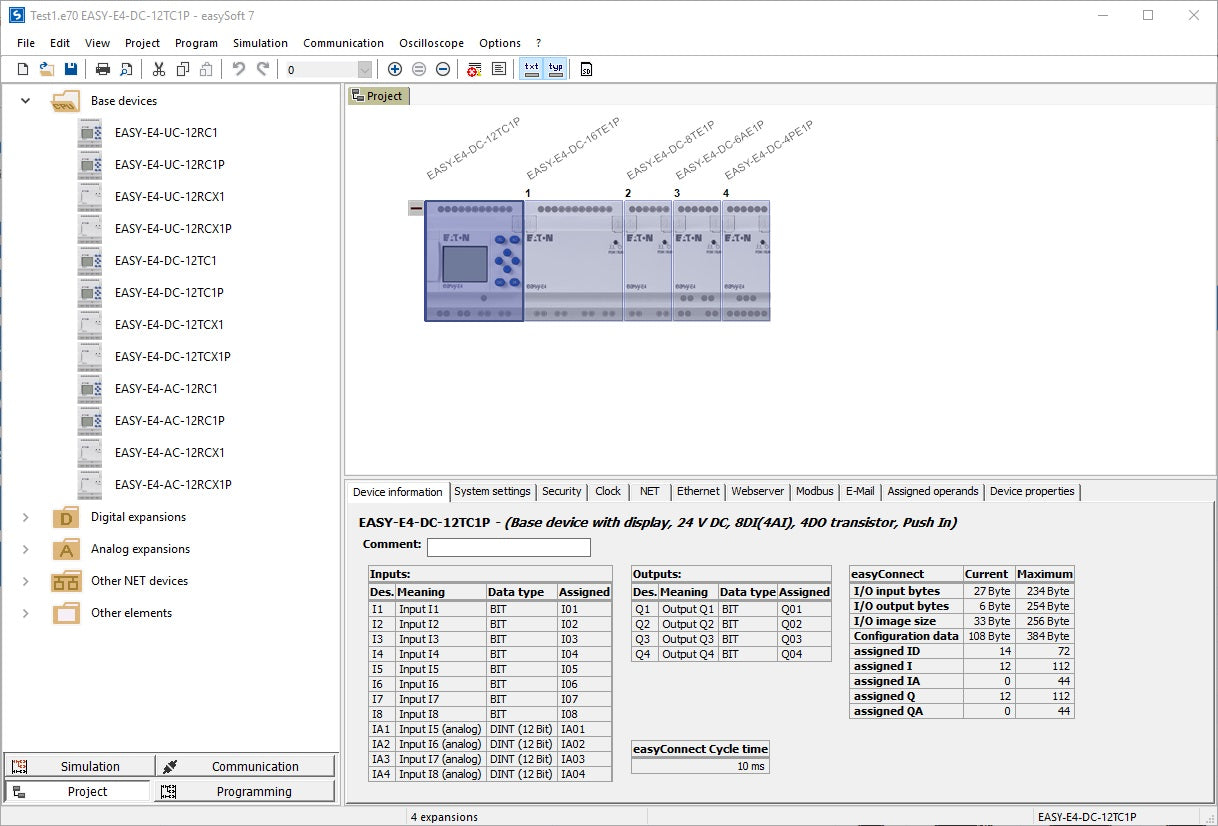1218x826 pixels.
Task: Select expansion 3 EASY-E4-DC-6AE1P module
Action: [x=697, y=261]
